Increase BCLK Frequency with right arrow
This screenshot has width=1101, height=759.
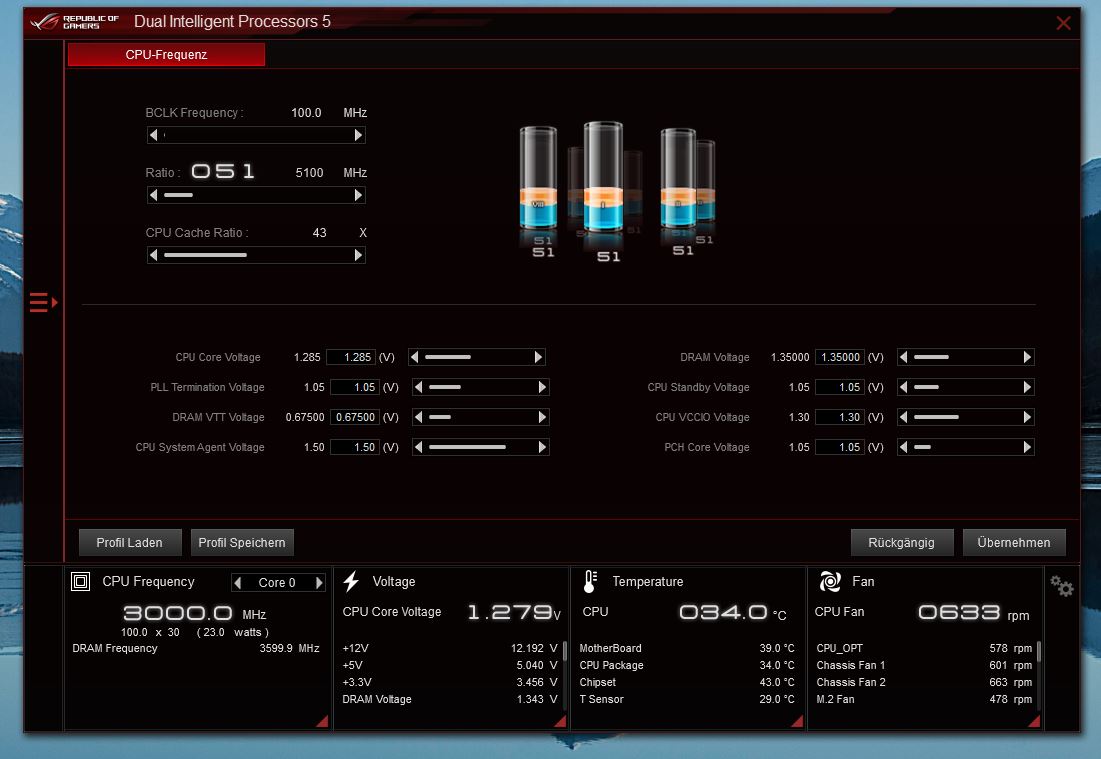click(359, 135)
